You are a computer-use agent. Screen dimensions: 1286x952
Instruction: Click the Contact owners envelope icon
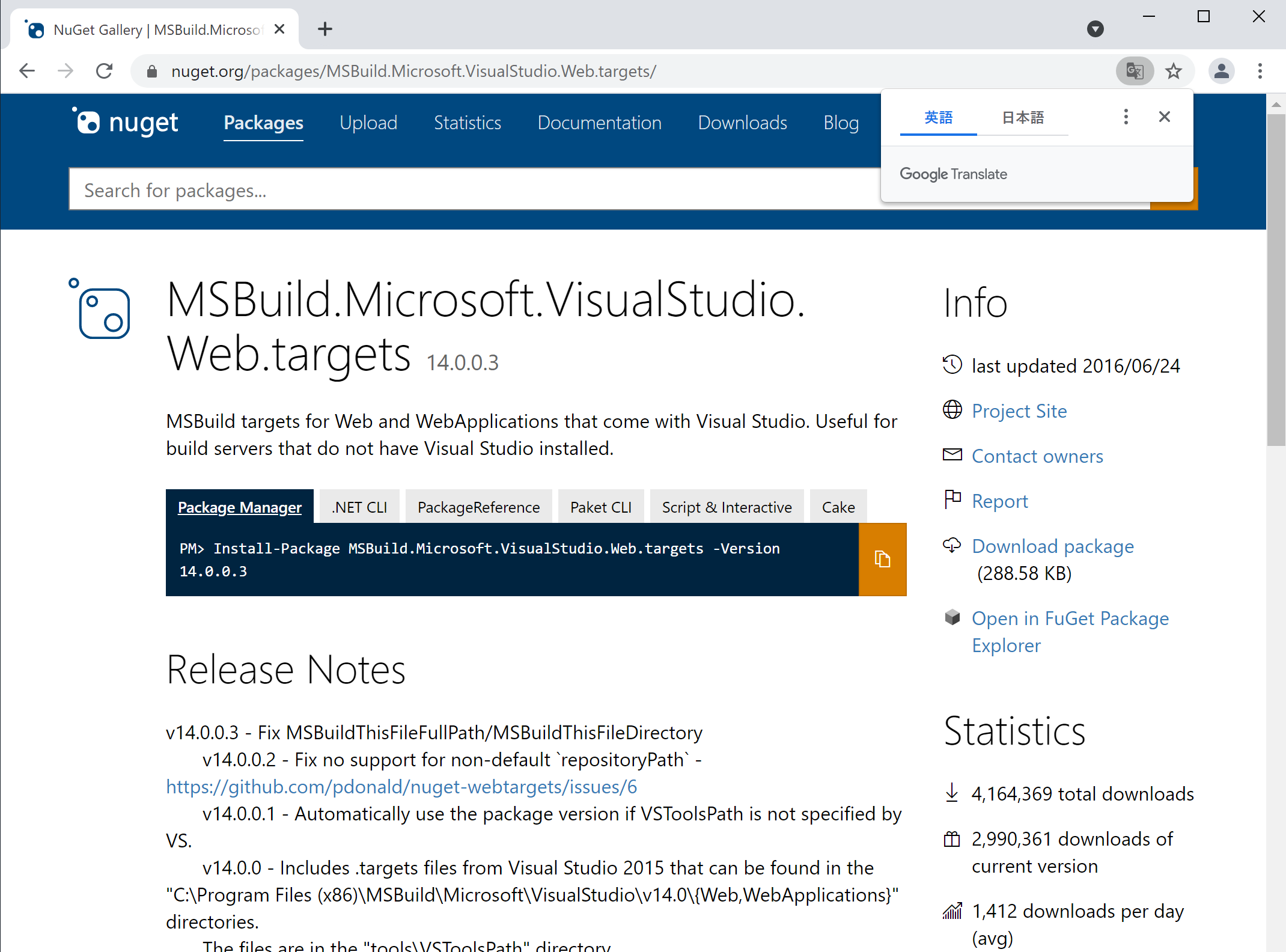click(x=952, y=455)
